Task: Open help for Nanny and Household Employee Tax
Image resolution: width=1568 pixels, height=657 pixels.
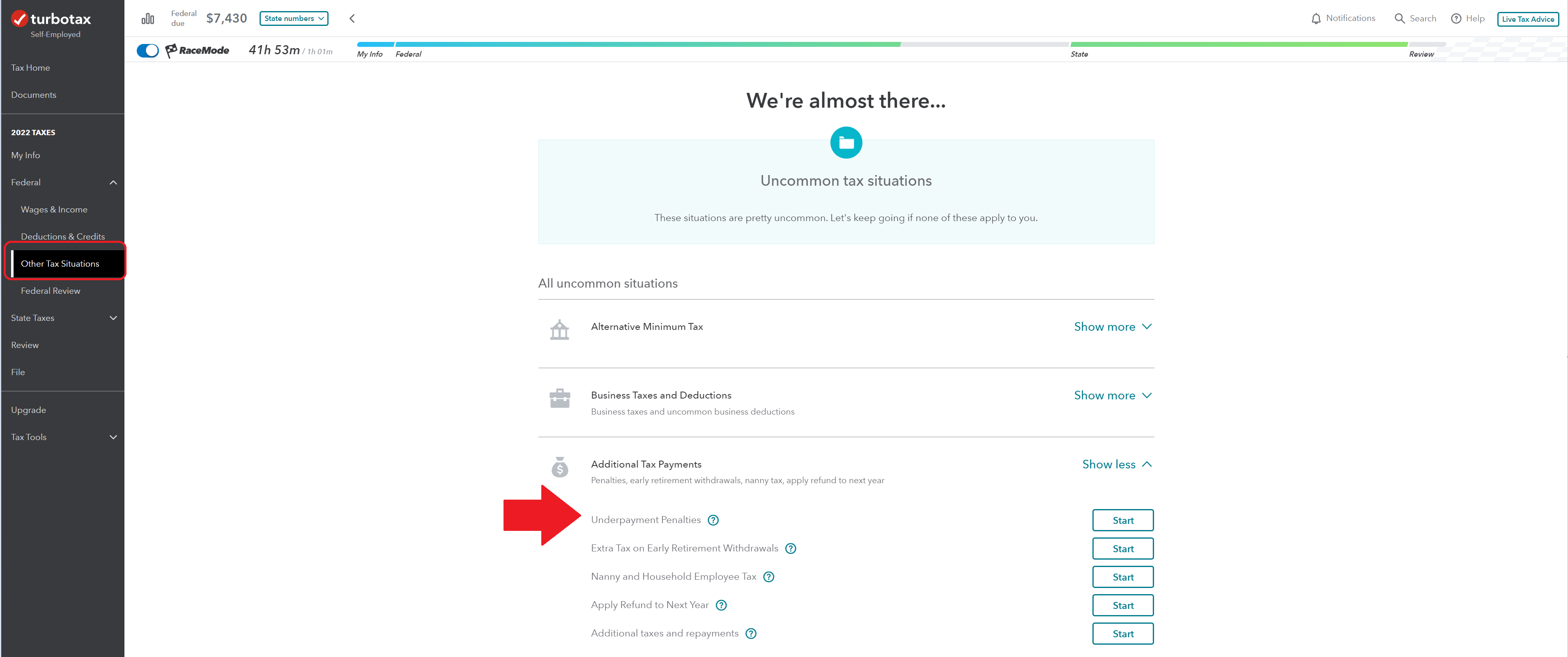Action: click(768, 576)
